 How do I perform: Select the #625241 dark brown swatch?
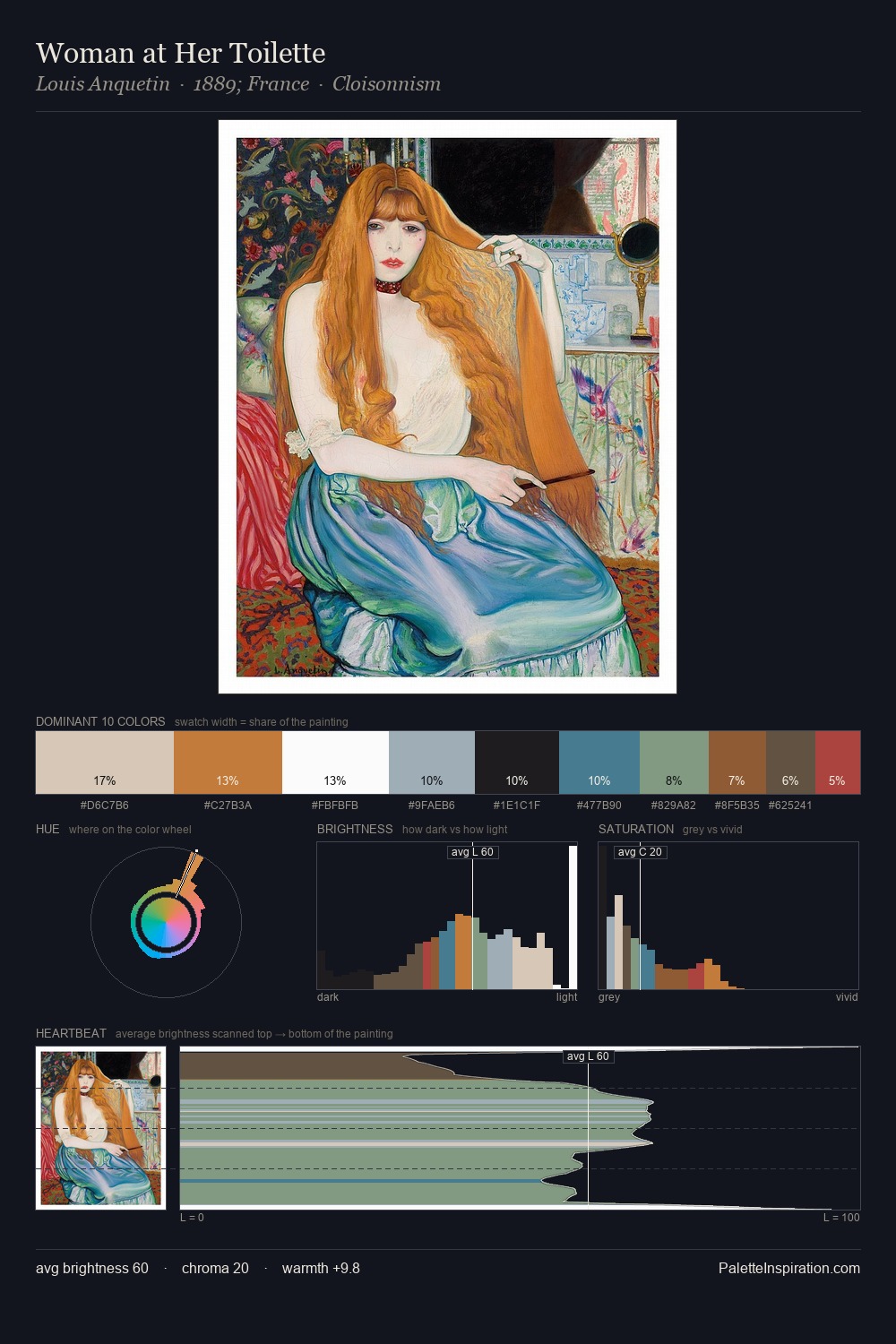(790, 762)
